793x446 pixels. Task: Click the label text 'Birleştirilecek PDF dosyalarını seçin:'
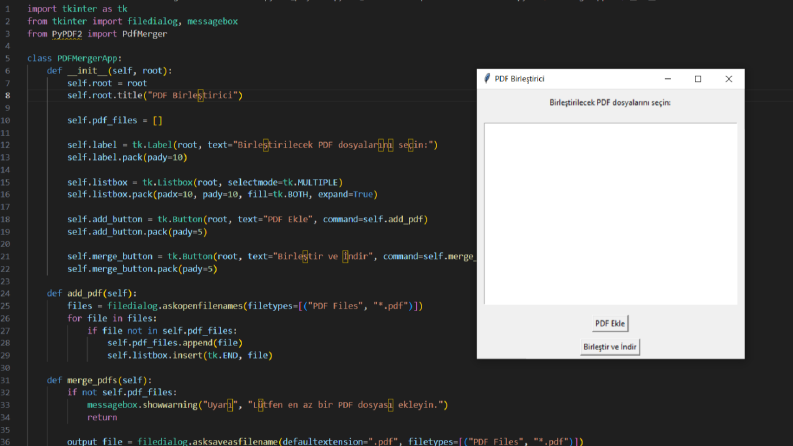(x=610, y=103)
